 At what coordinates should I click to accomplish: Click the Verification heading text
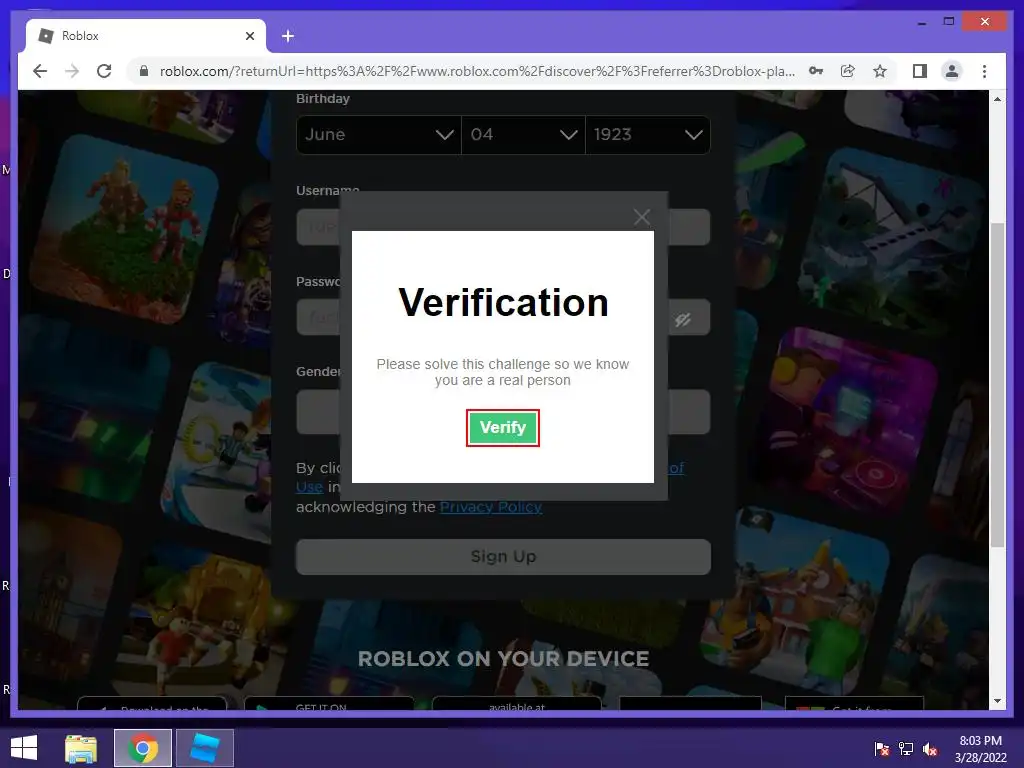503,303
